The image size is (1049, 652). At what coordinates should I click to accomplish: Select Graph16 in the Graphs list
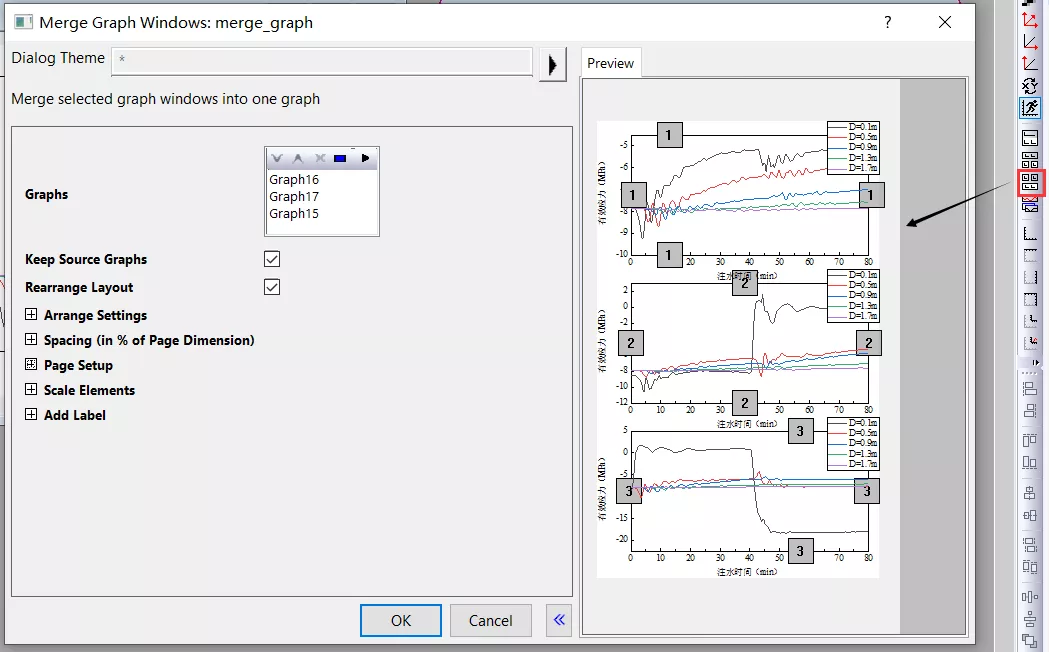point(294,179)
